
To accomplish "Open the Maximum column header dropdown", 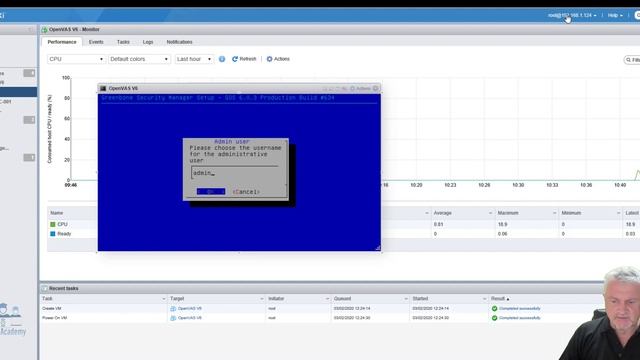I will (554, 213).
